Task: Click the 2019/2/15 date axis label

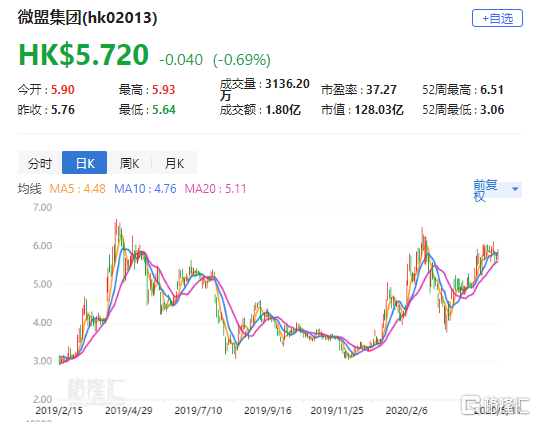Action: click(59, 410)
